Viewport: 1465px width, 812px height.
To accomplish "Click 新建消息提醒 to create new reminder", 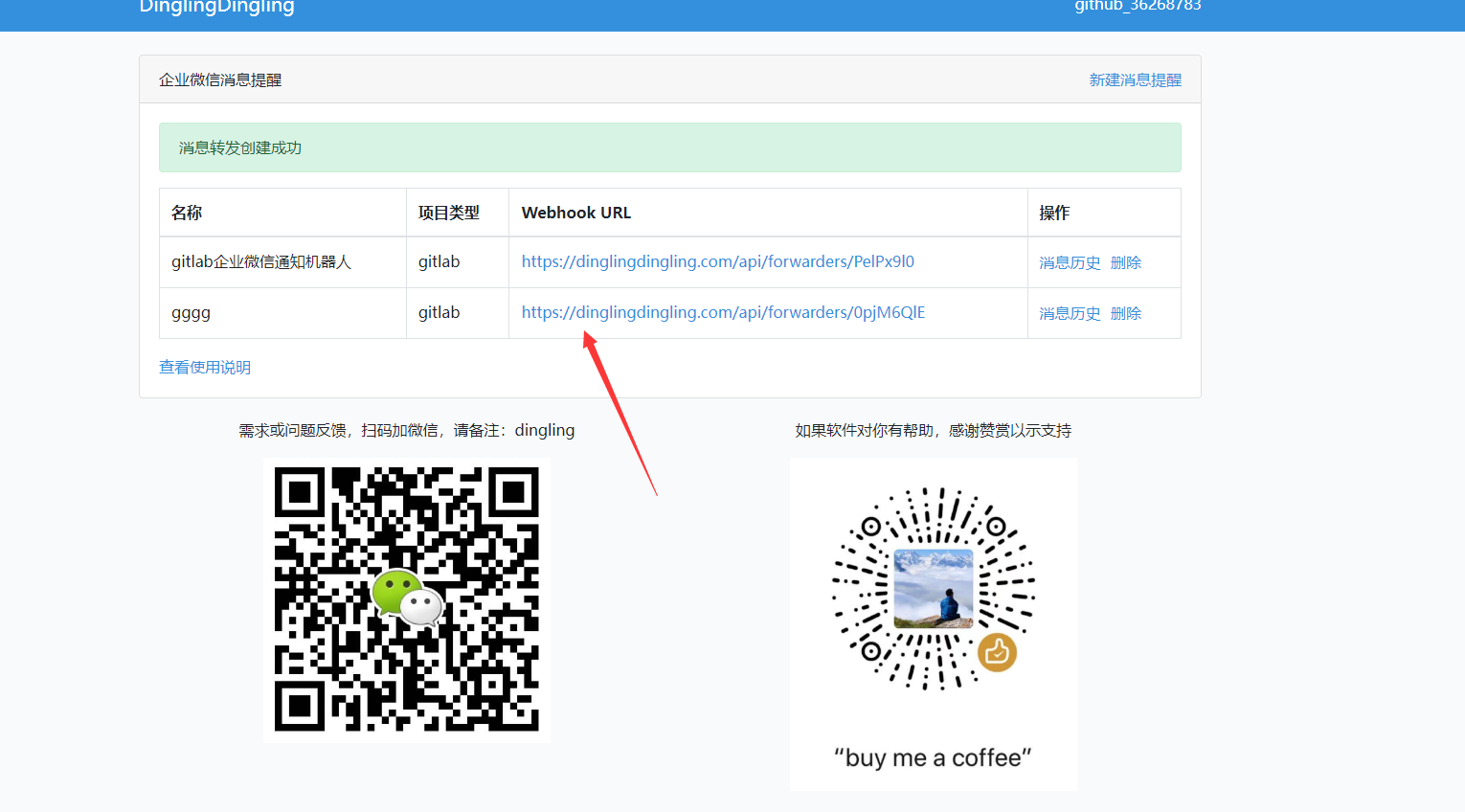I will click(1136, 80).
